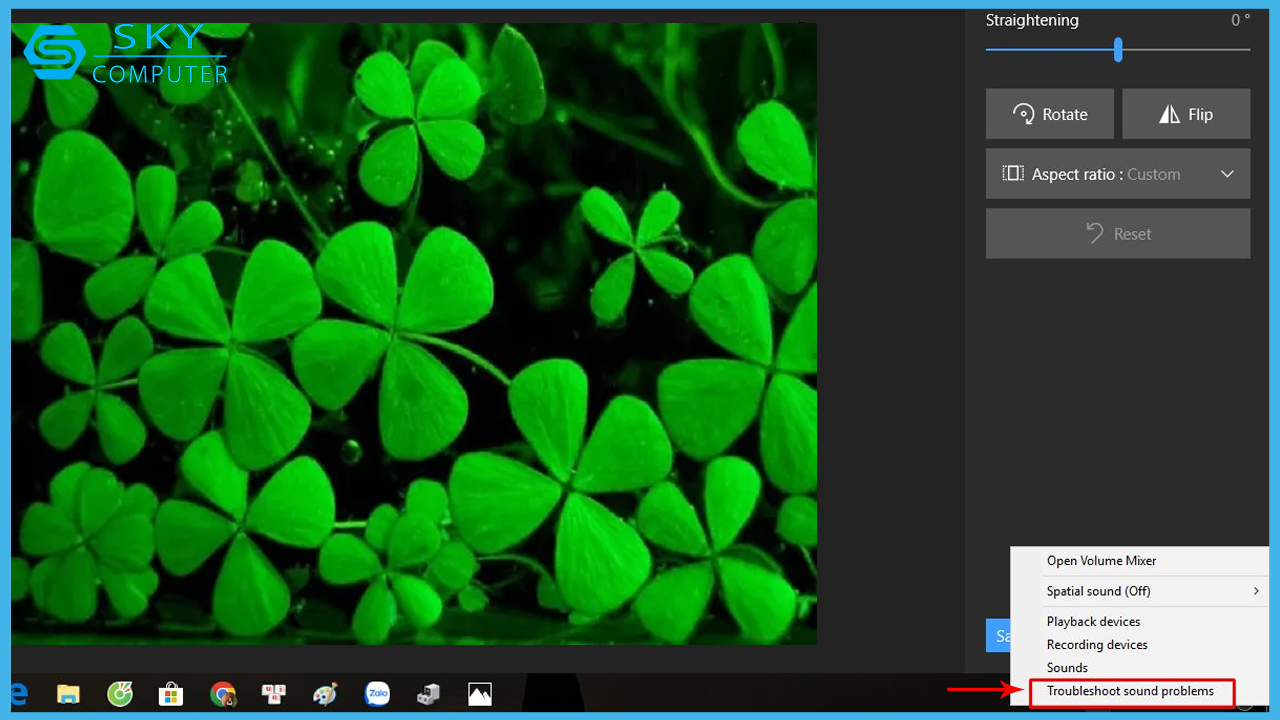Viewport: 1280px width, 720px height.
Task: Launch Coc Coc browser from taskbar
Action: 120,694
